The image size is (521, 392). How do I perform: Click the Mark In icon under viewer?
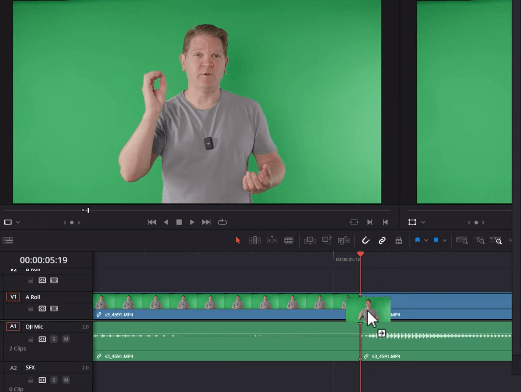click(x=369, y=222)
